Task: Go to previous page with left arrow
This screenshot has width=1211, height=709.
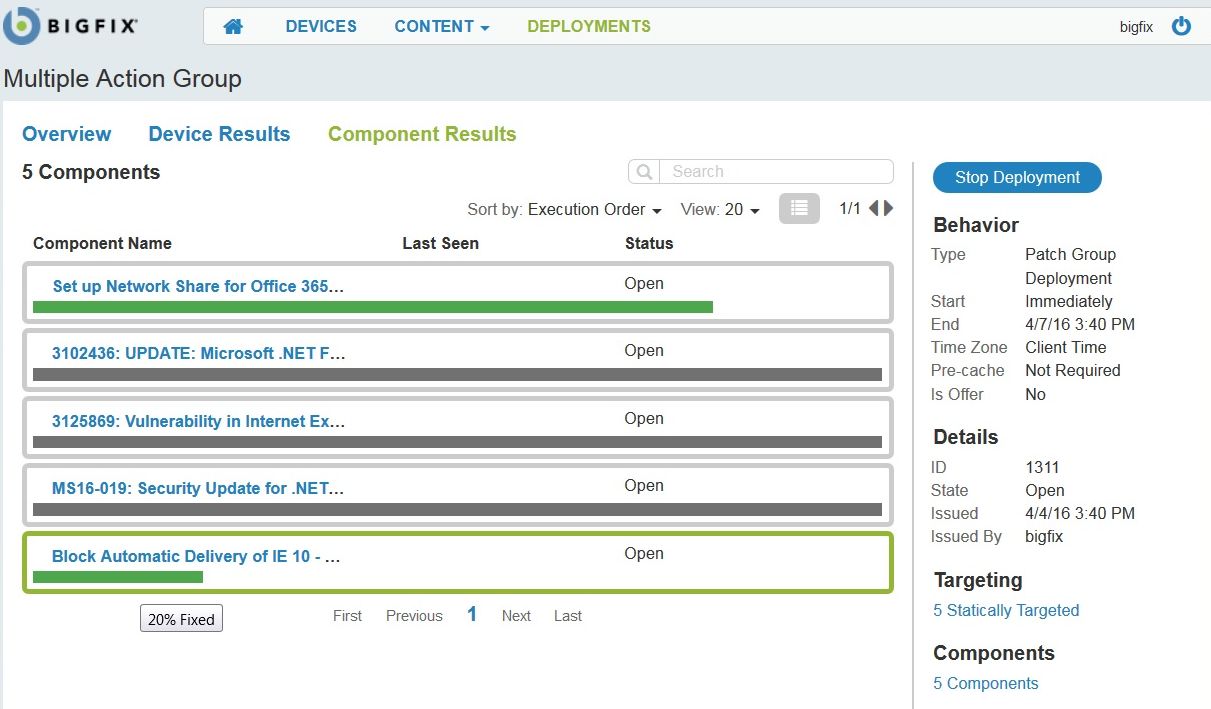Action: coord(873,208)
